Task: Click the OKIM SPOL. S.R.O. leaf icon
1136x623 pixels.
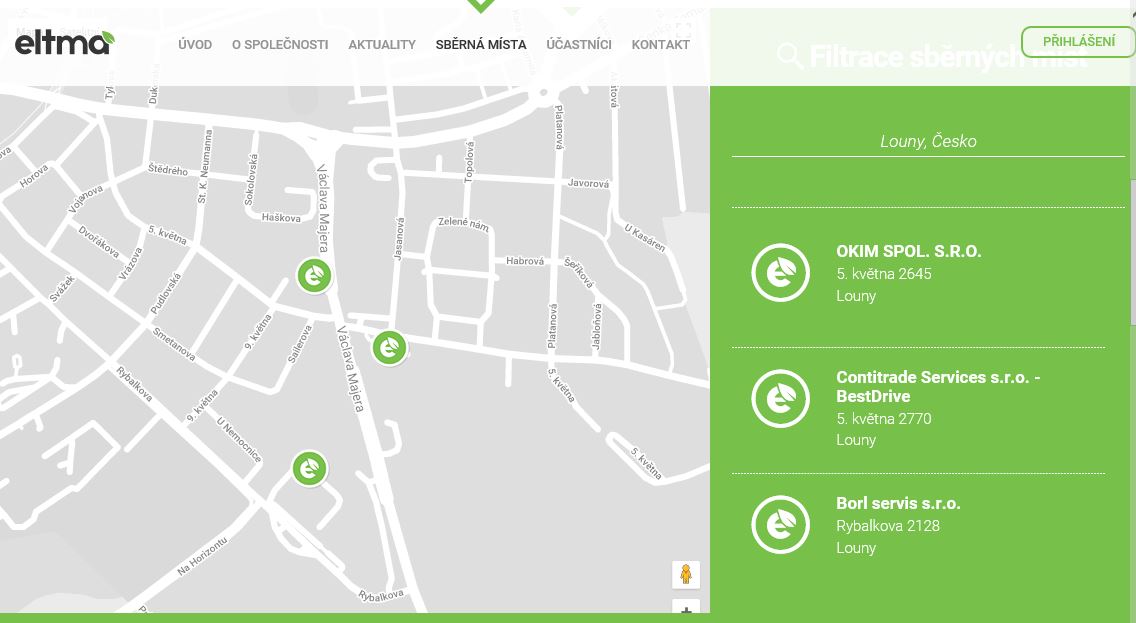Action: tap(780, 272)
